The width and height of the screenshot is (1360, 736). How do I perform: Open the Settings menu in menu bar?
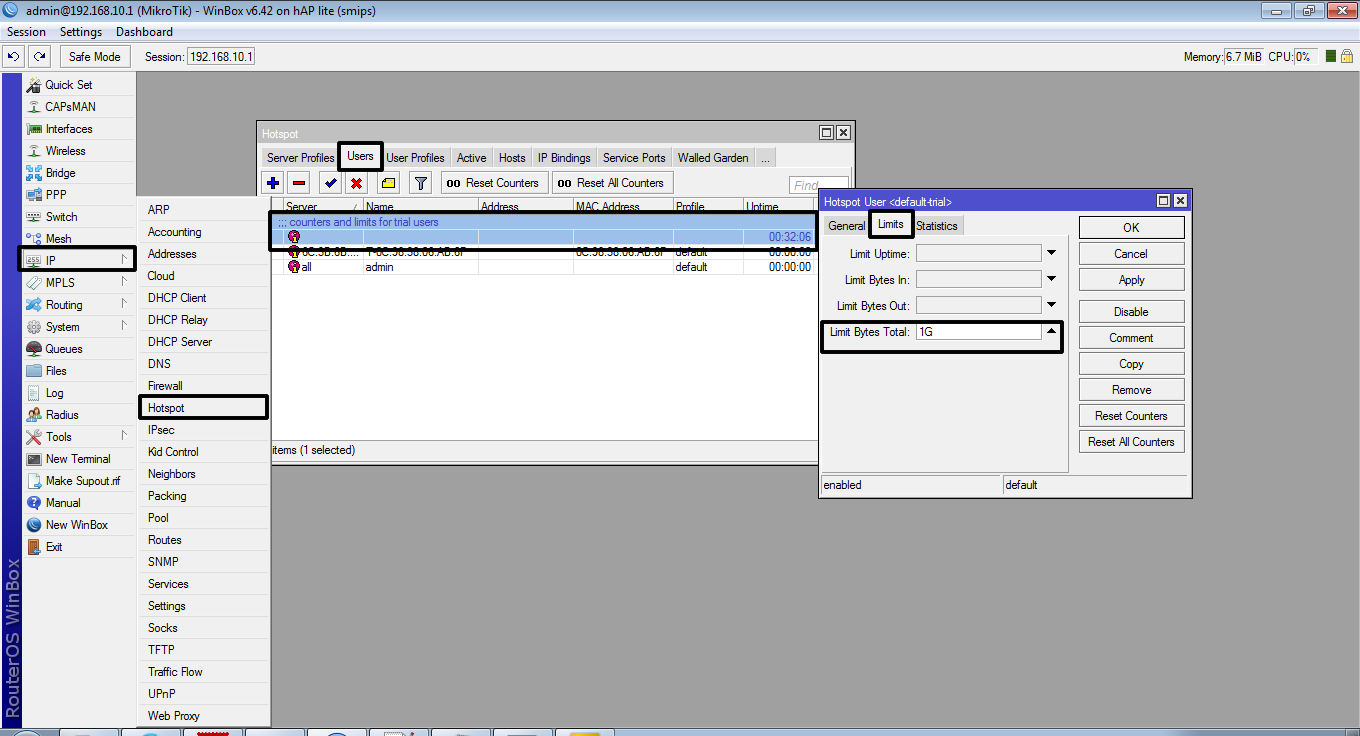point(81,32)
